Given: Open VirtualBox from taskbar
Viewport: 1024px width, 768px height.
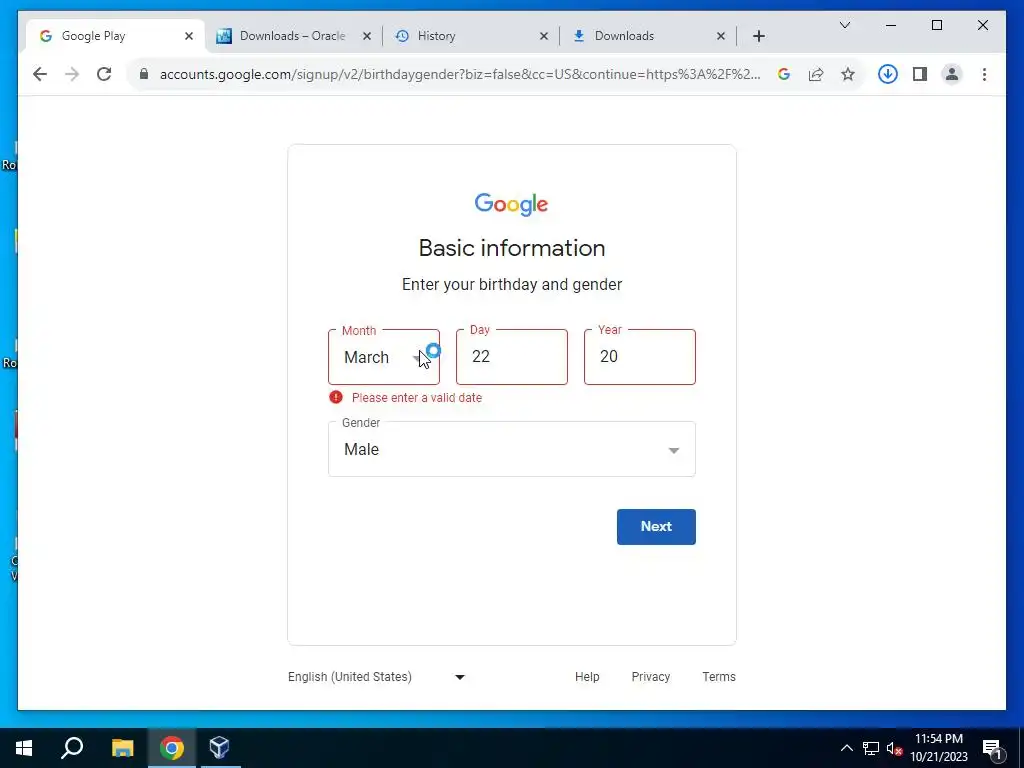Looking at the screenshot, I should (x=219, y=748).
